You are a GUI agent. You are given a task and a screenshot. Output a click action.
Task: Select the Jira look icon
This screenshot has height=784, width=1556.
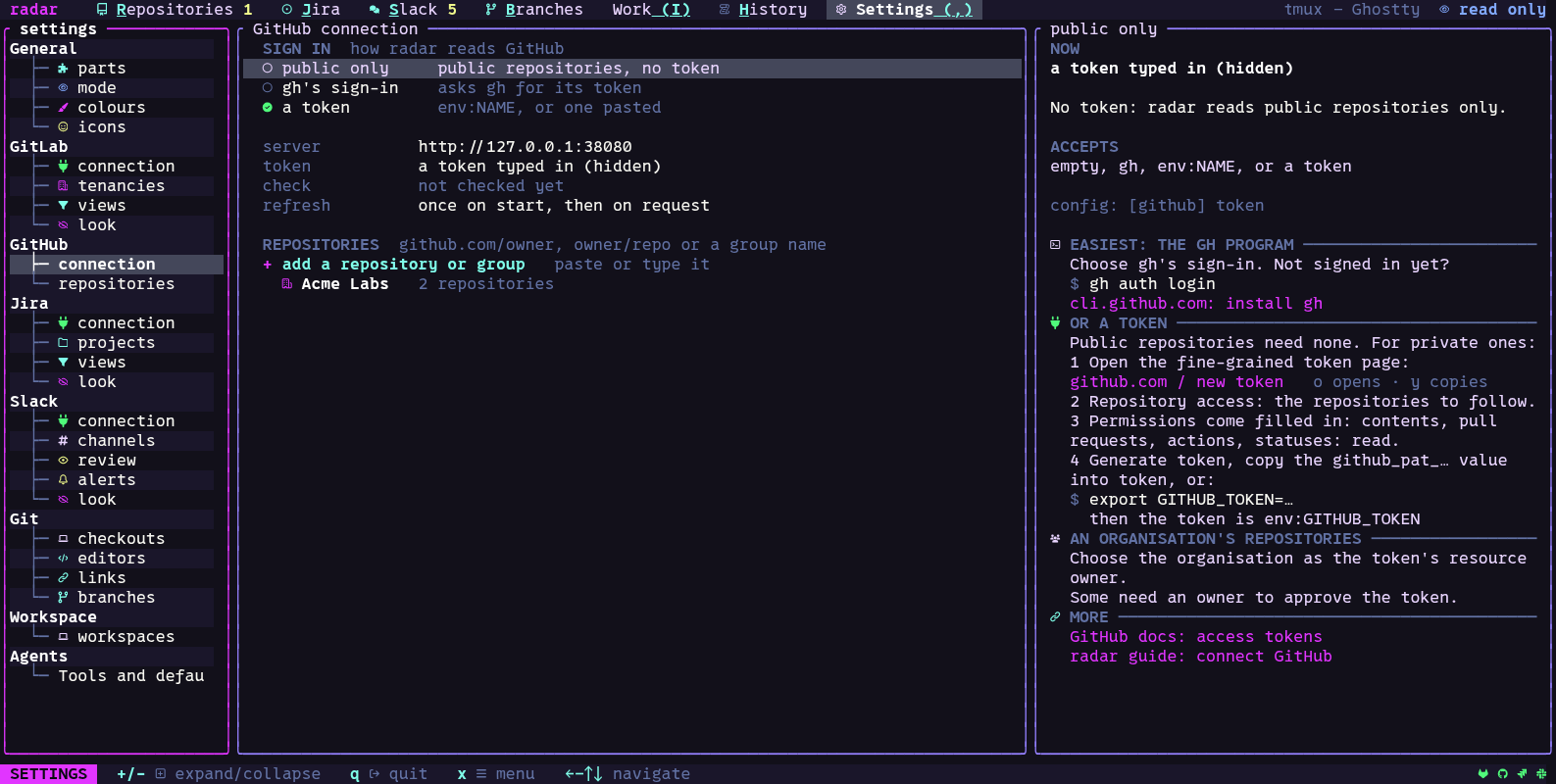coord(63,382)
